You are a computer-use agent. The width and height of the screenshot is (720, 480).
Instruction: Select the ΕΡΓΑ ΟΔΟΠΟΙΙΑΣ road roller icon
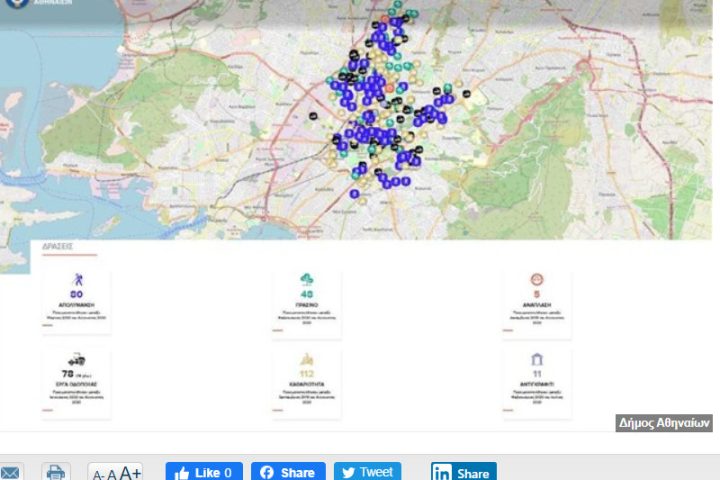click(x=76, y=358)
